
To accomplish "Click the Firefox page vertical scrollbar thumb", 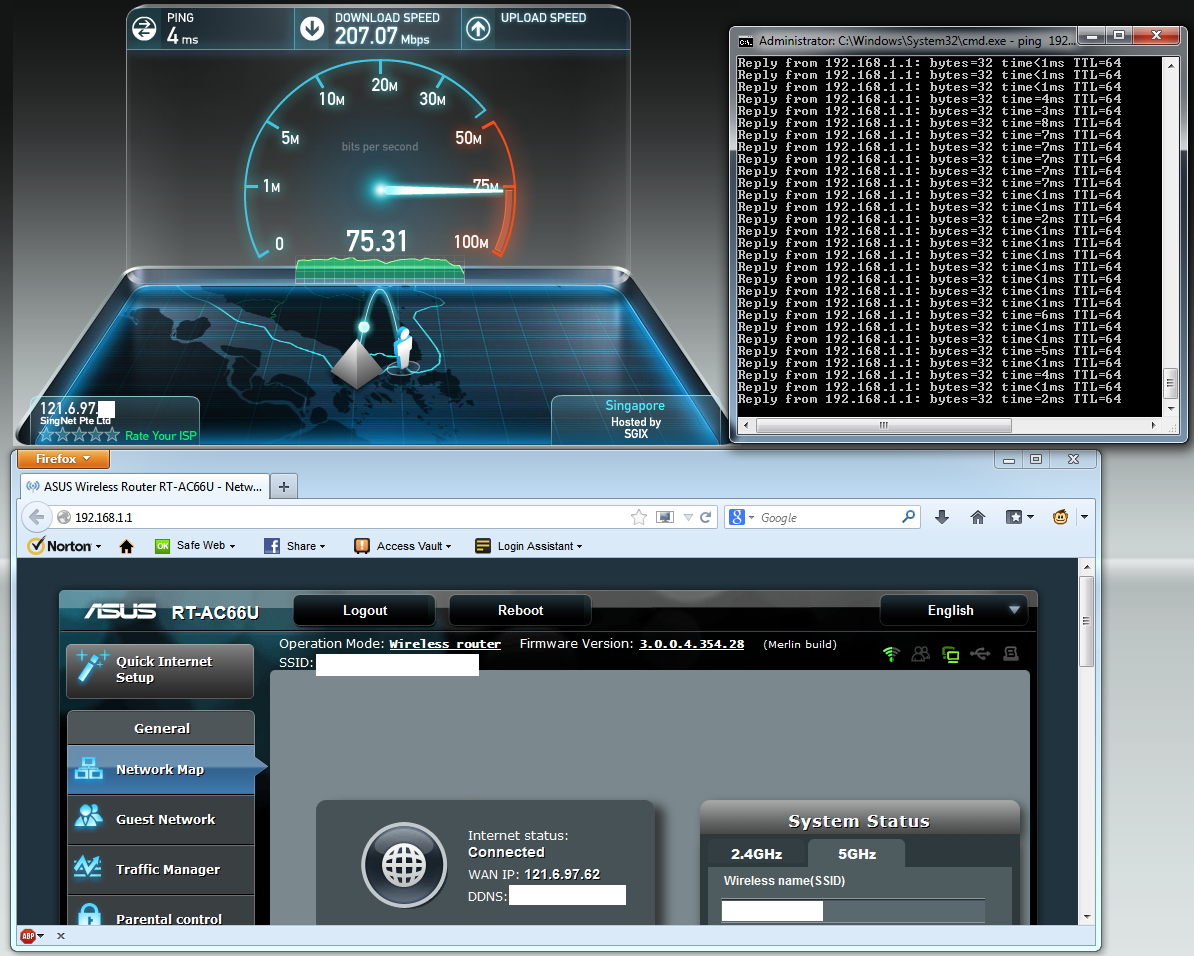I will point(1087,621).
